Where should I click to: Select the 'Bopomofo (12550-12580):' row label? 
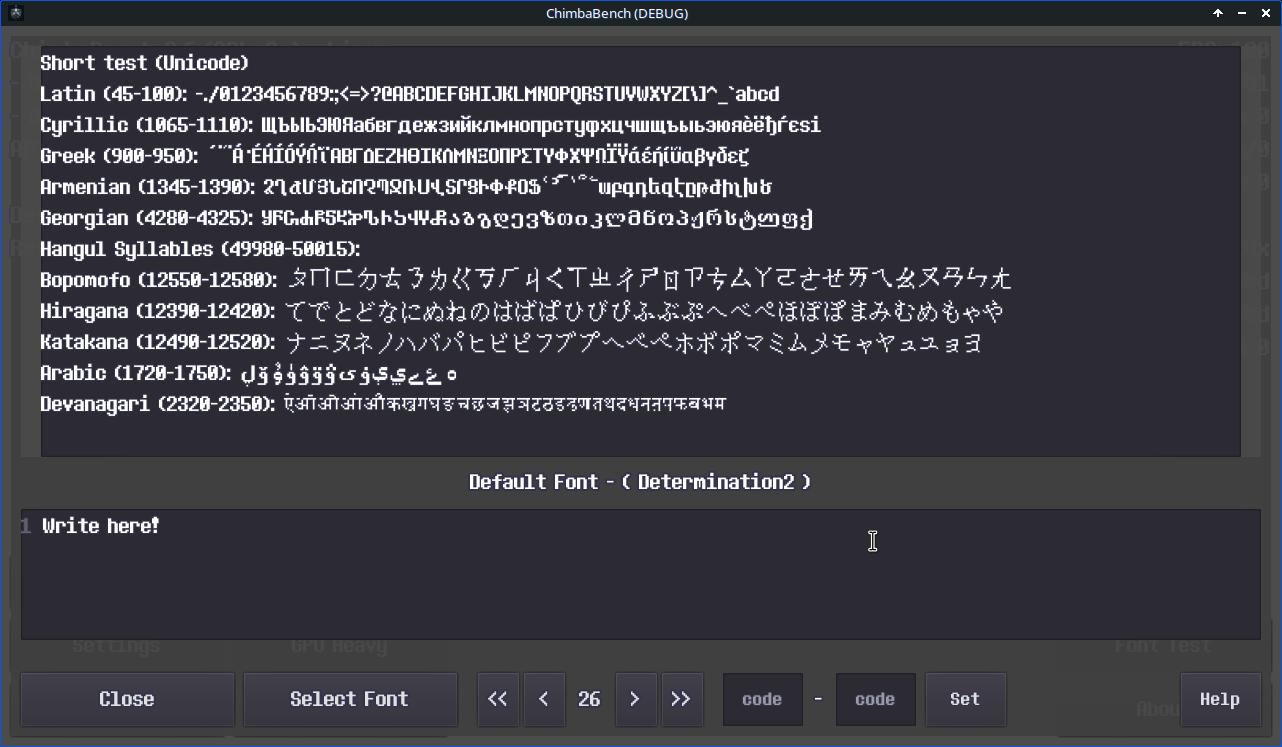(x=159, y=280)
